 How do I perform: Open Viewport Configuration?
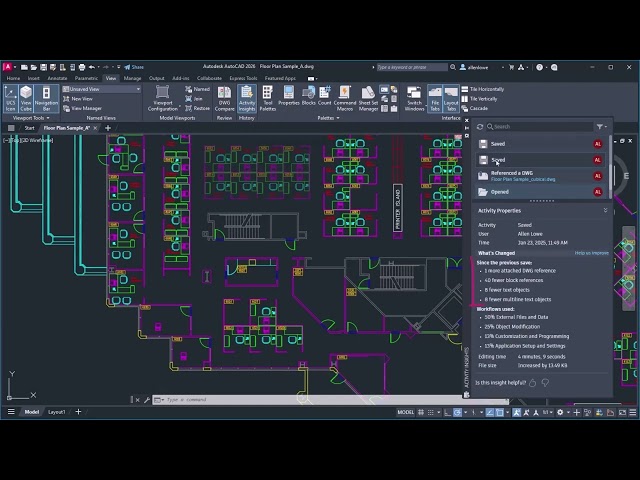click(x=162, y=98)
